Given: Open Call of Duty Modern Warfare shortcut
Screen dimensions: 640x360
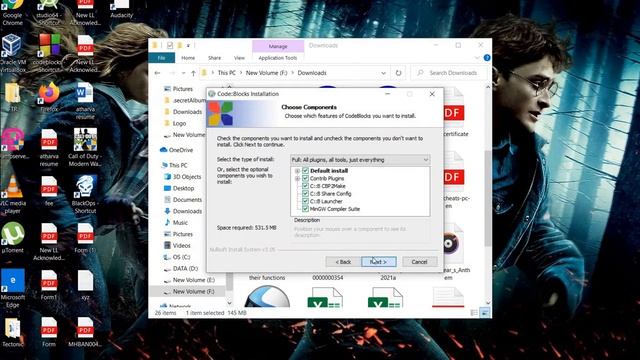Looking at the screenshot, I should (x=85, y=148).
